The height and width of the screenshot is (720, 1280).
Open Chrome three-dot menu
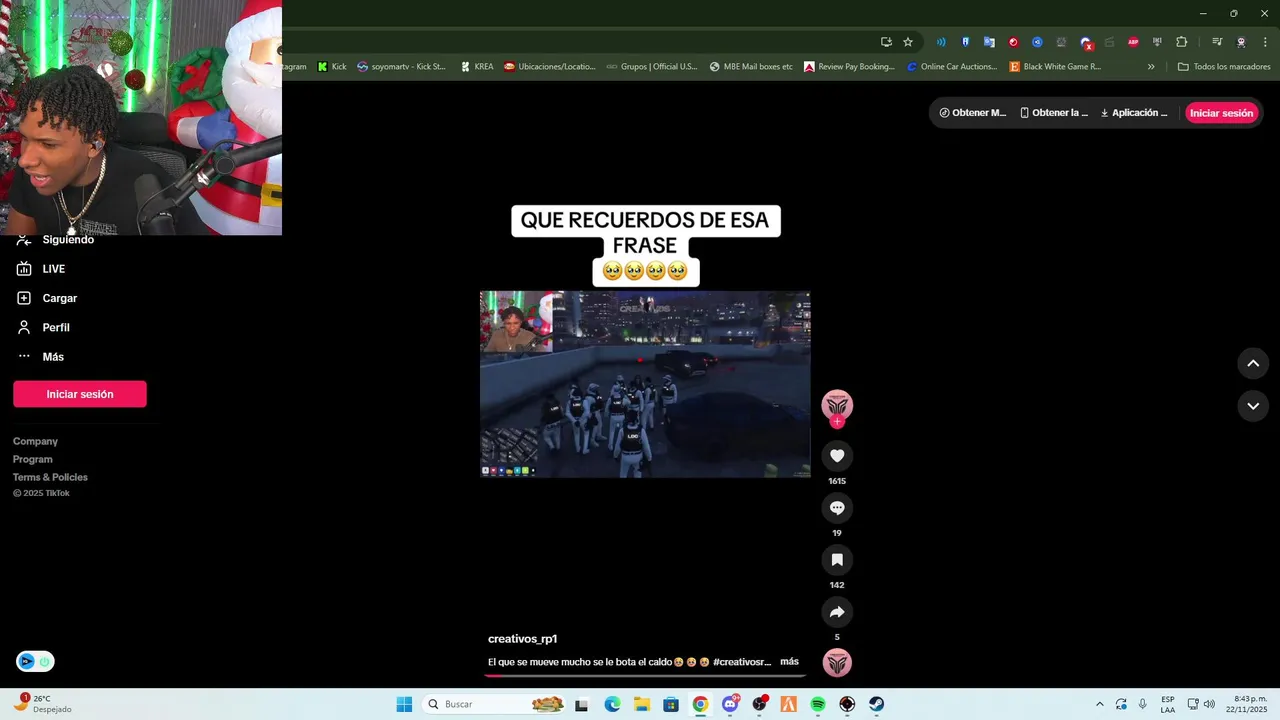[x=1265, y=42]
